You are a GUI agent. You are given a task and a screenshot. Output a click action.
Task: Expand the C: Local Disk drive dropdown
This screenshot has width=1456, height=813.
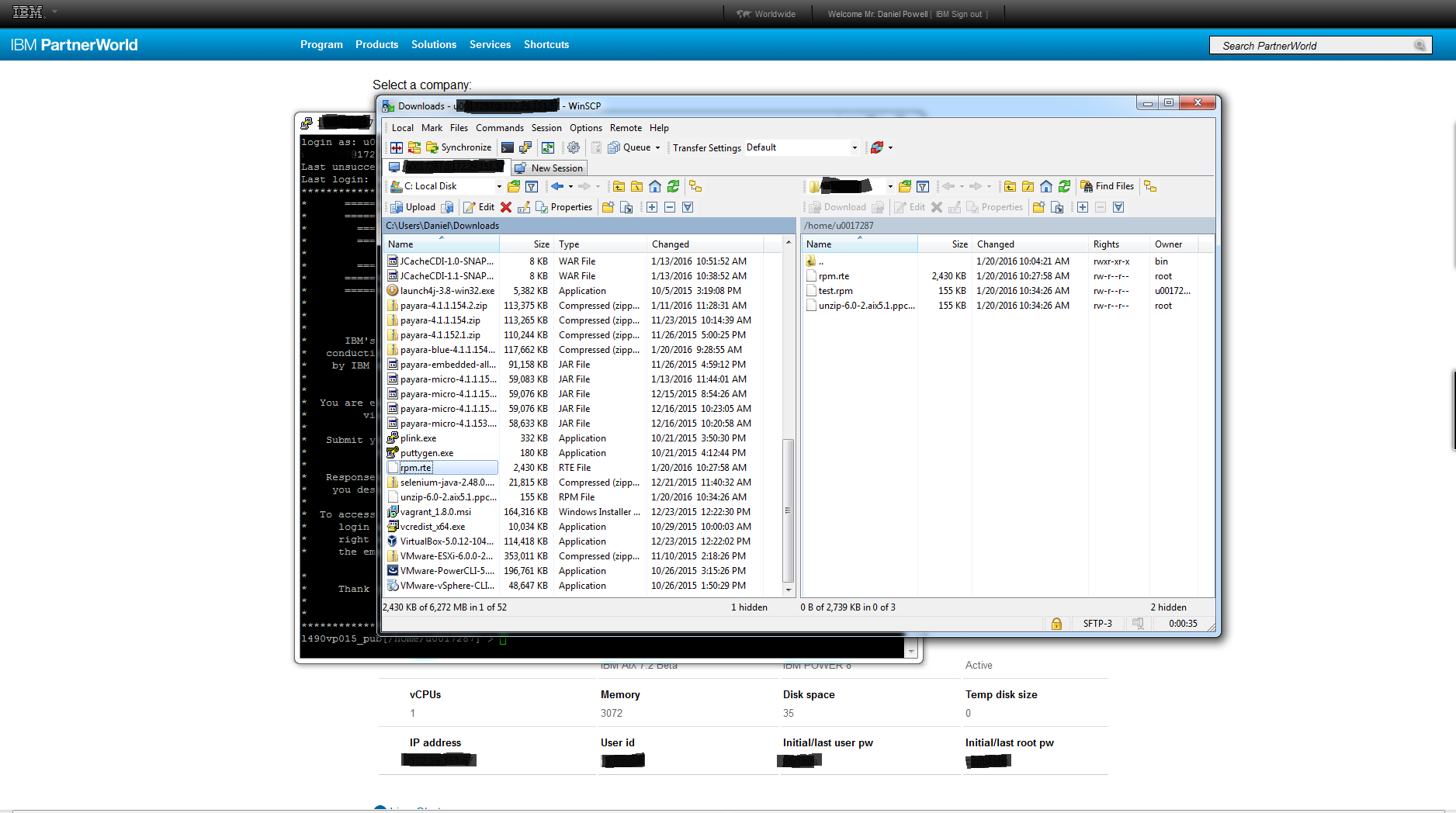coord(499,186)
